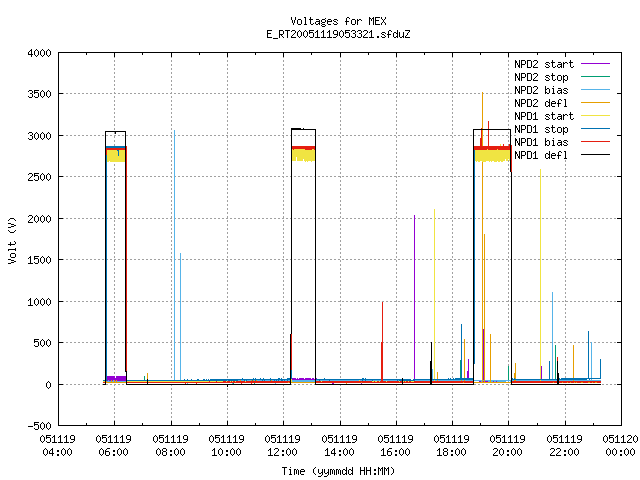Click the black NPD1 defl legend line
640x480 pixels.
[x=596, y=155]
